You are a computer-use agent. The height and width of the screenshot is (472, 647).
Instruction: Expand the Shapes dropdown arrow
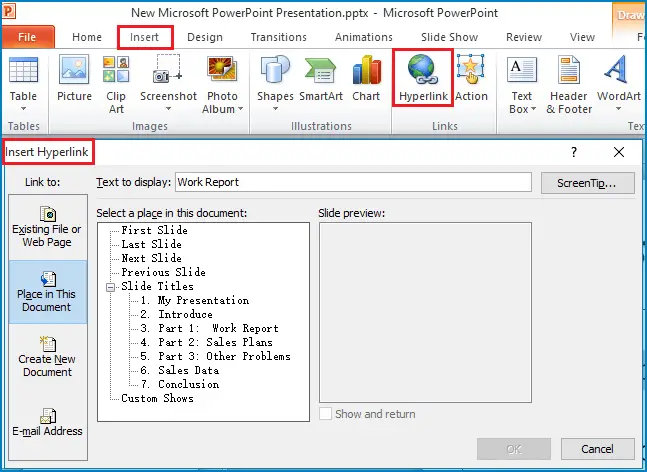[x=275, y=109]
